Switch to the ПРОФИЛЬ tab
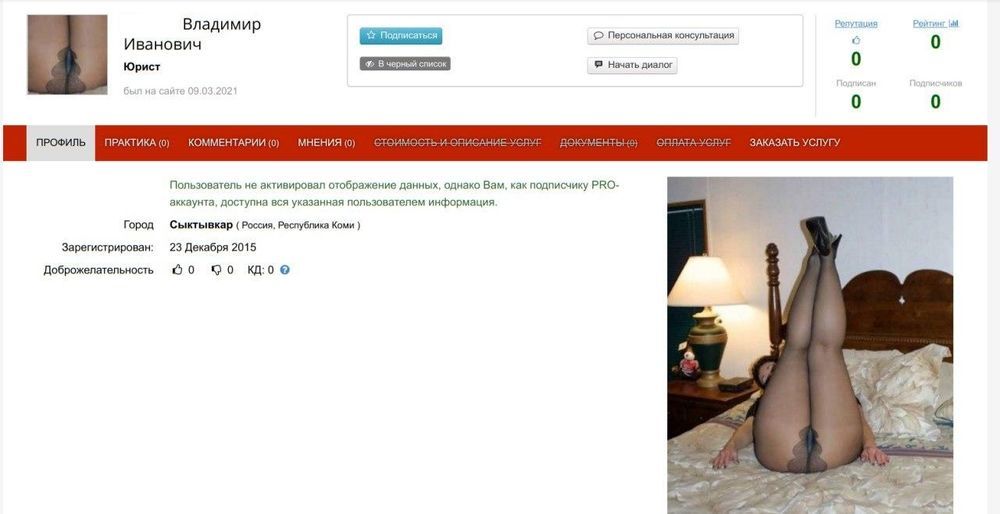1000x514 pixels. [x=61, y=143]
